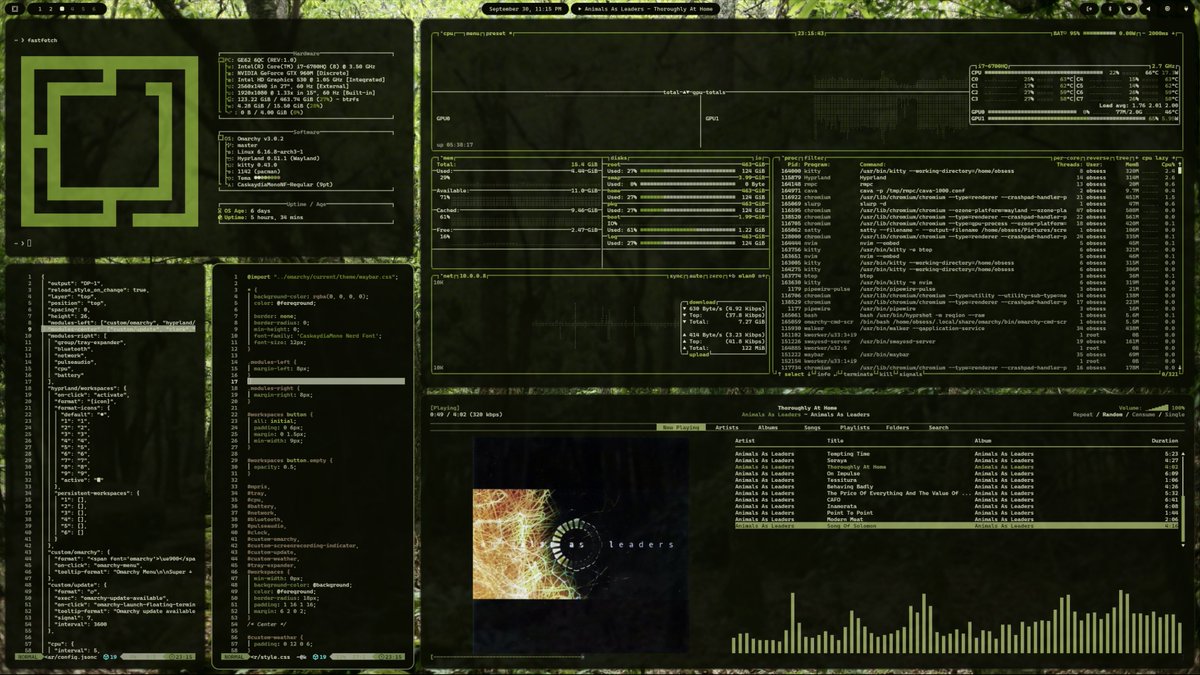1200x675 pixels.
Task: Click the Animals As Leaders album art
Action: click(x=581, y=544)
